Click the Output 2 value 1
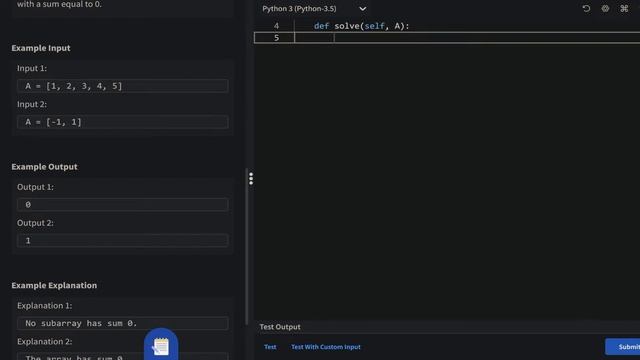The height and width of the screenshot is (360, 640). [x=122, y=240]
